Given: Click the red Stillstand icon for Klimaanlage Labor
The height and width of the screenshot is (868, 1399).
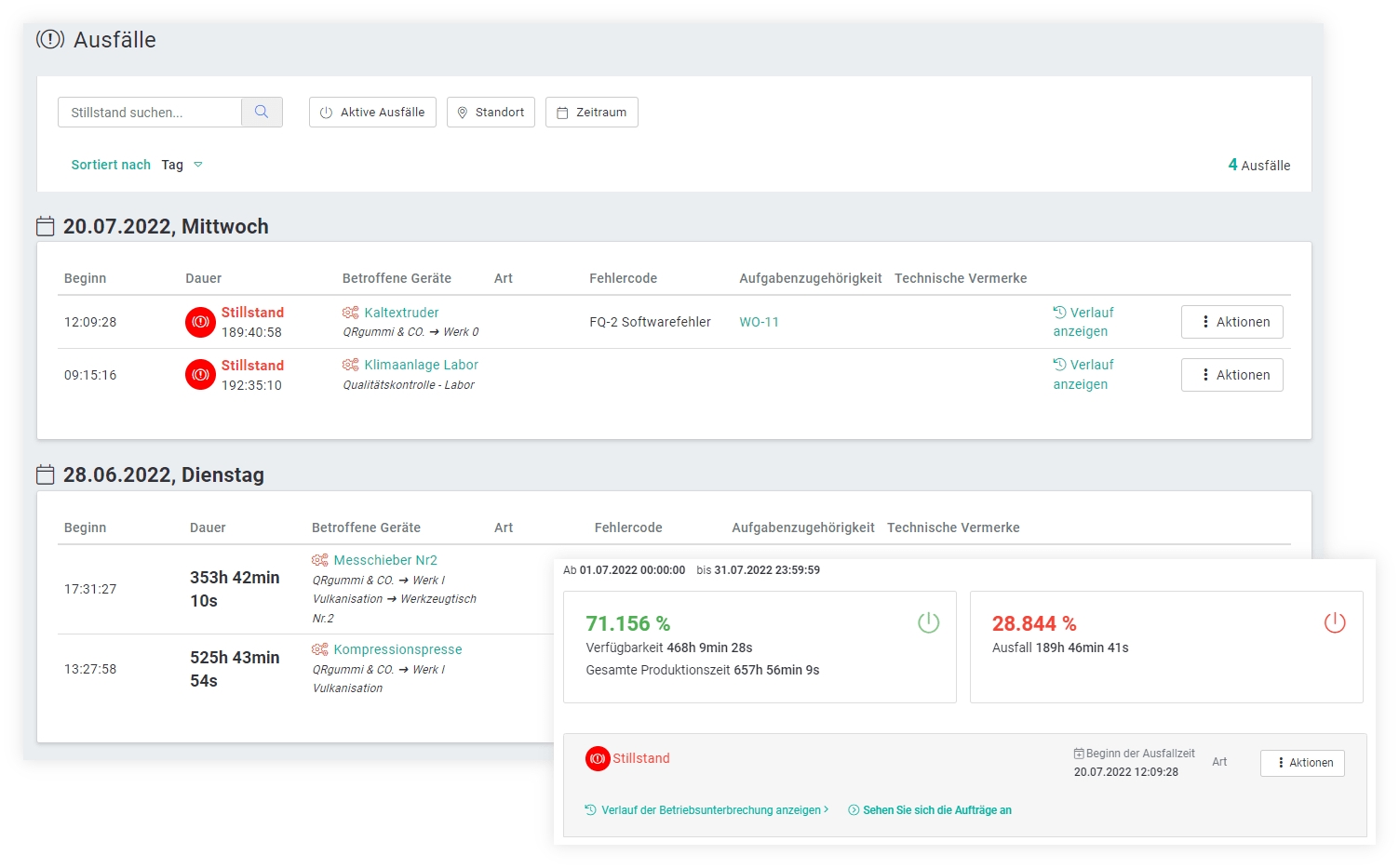Looking at the screenshot, I should pos(200,375).
